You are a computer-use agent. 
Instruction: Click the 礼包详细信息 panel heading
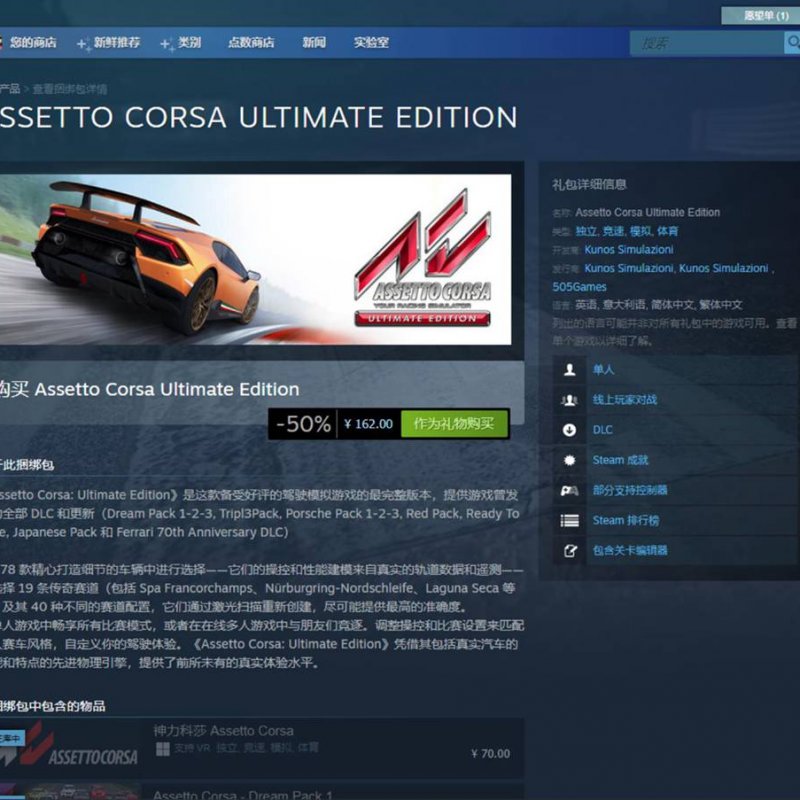click(589, 185)
